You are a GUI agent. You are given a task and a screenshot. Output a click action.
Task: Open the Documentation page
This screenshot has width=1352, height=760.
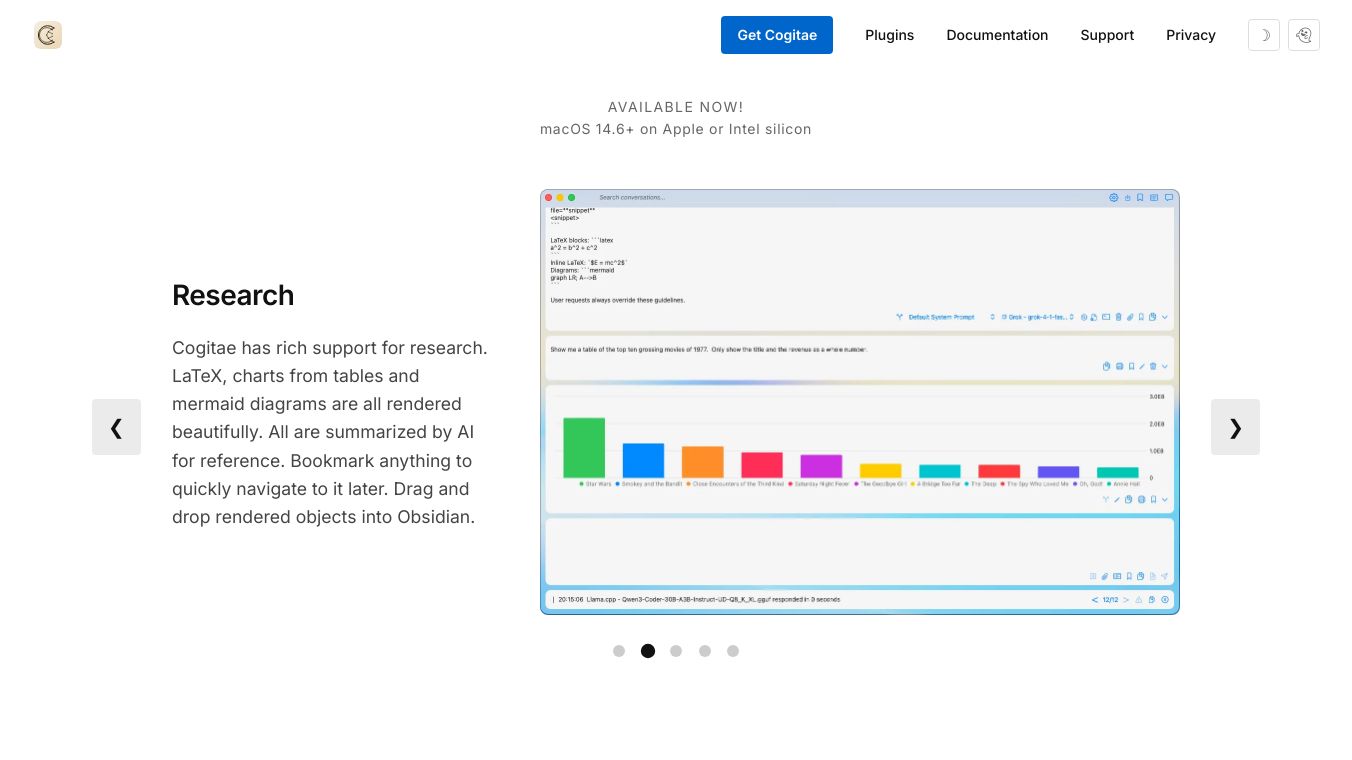point(997,35)
